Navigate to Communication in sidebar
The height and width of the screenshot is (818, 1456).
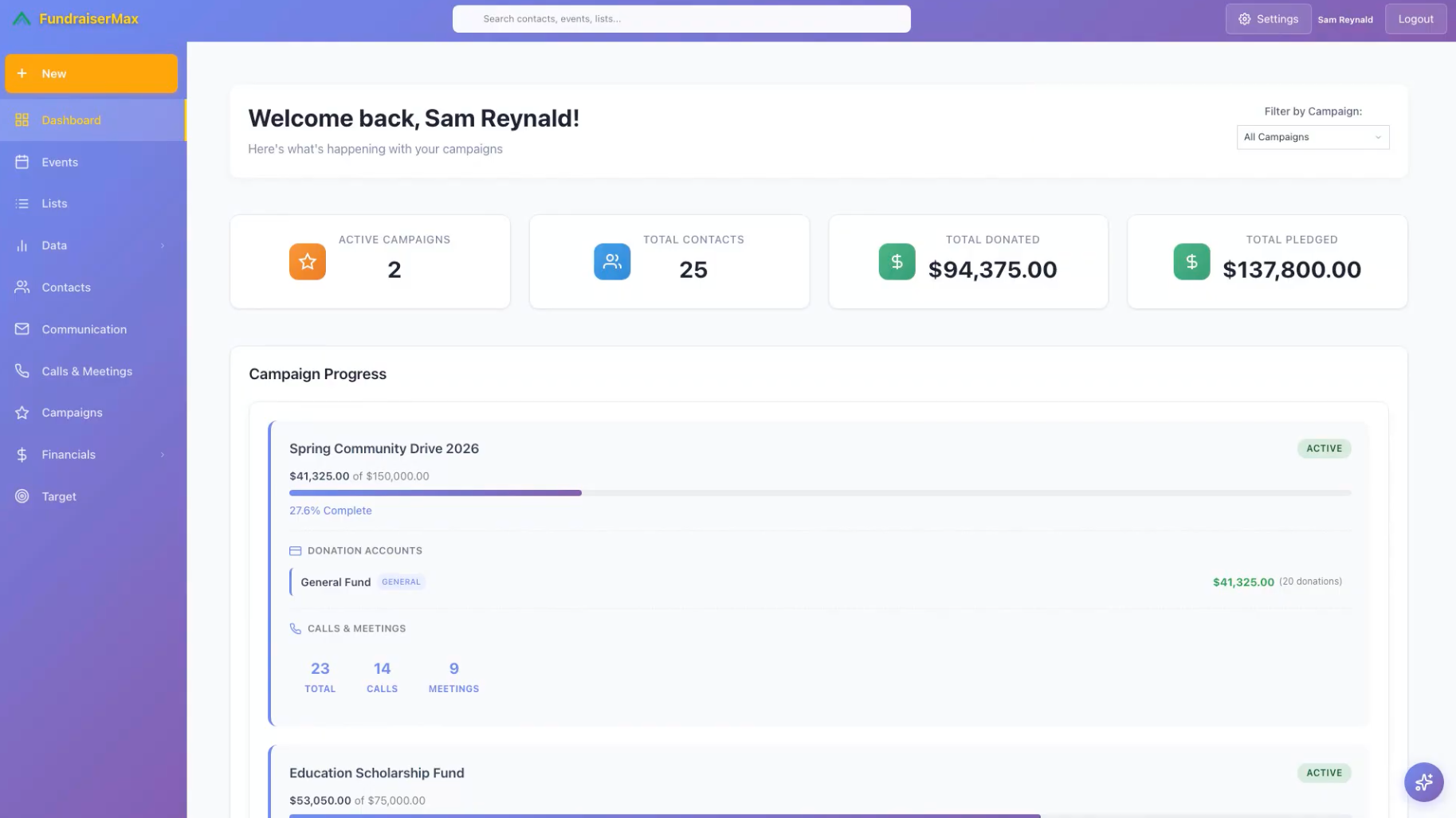click(x=84, y=329)
